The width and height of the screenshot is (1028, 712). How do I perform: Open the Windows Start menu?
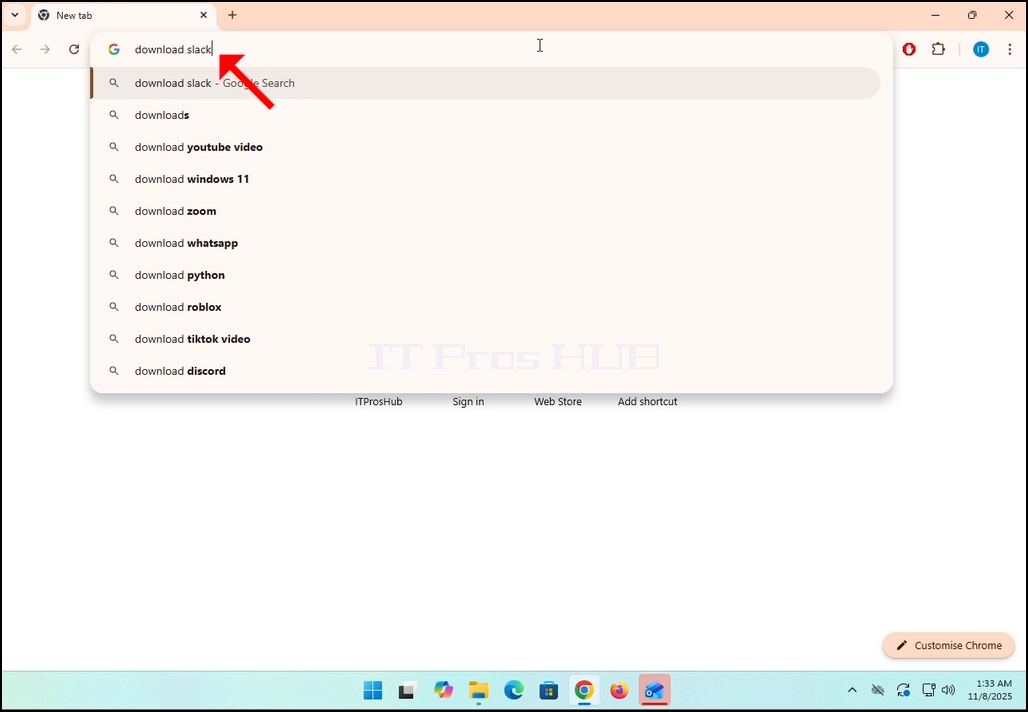click(373, 690)
